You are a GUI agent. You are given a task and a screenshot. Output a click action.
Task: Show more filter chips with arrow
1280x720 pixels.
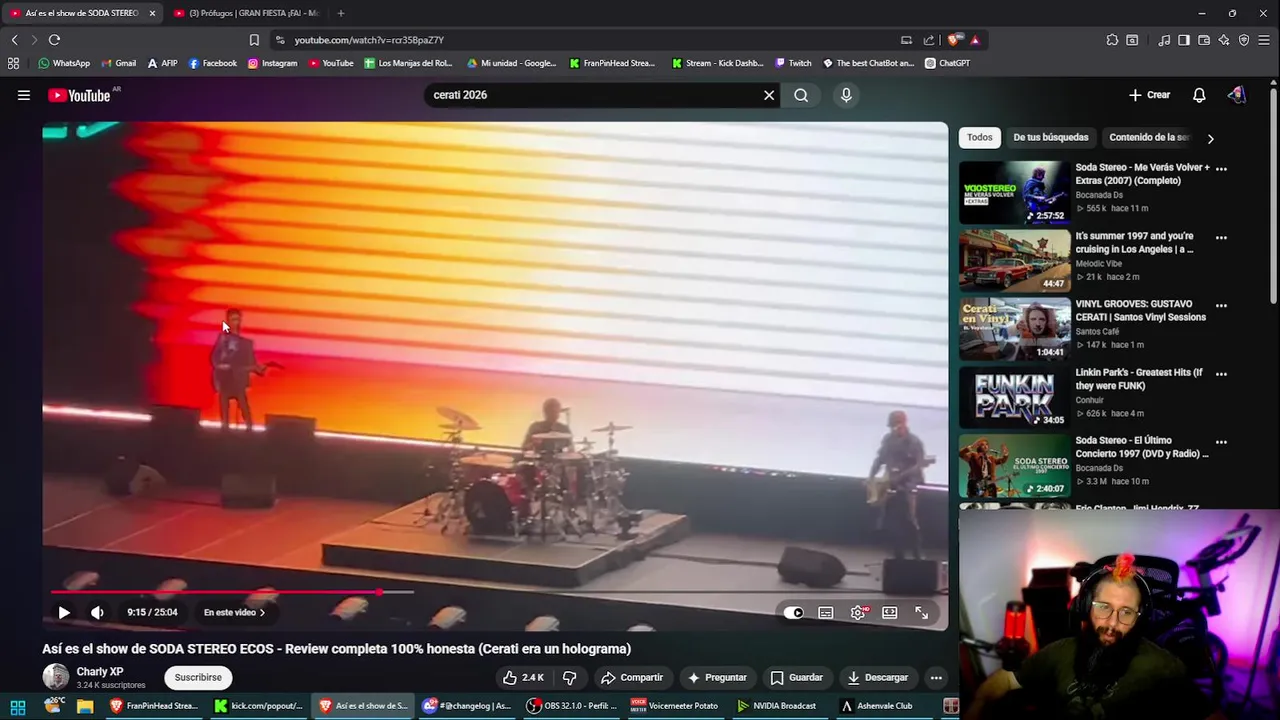(x=1210, y=138)
